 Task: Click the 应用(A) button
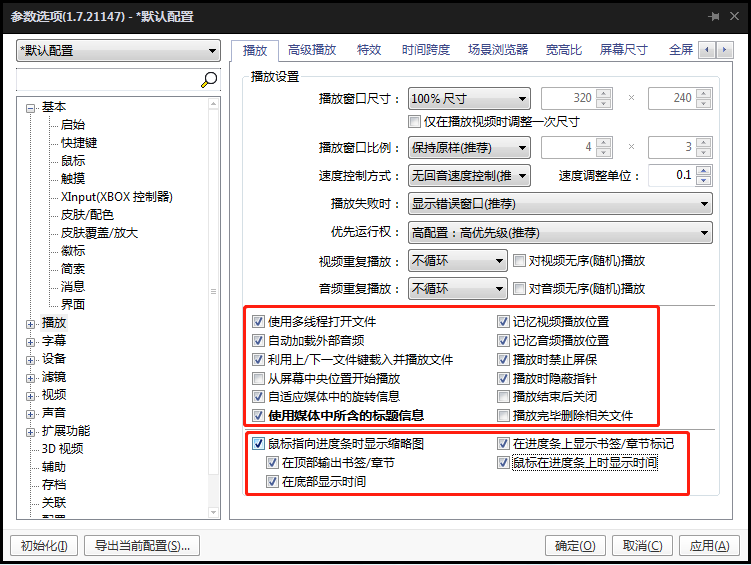[x=709, y=546]
